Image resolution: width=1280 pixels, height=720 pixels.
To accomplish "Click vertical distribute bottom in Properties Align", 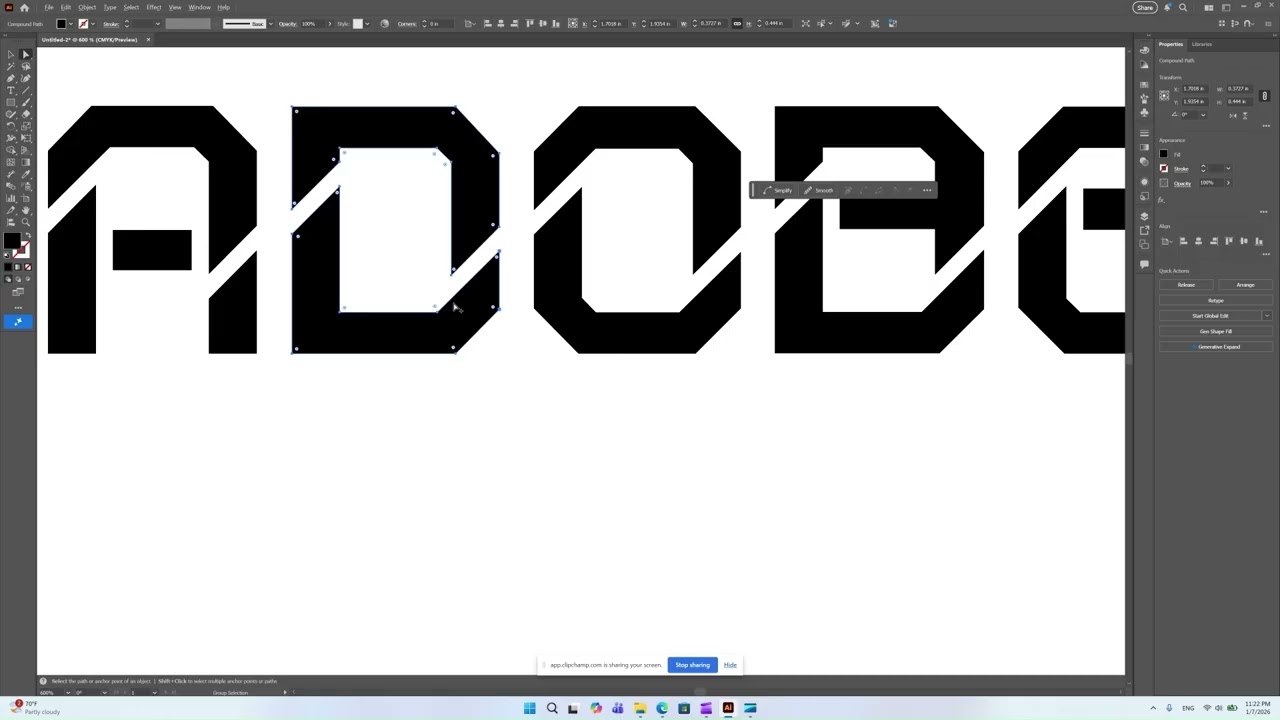I will click(1259, 241).
